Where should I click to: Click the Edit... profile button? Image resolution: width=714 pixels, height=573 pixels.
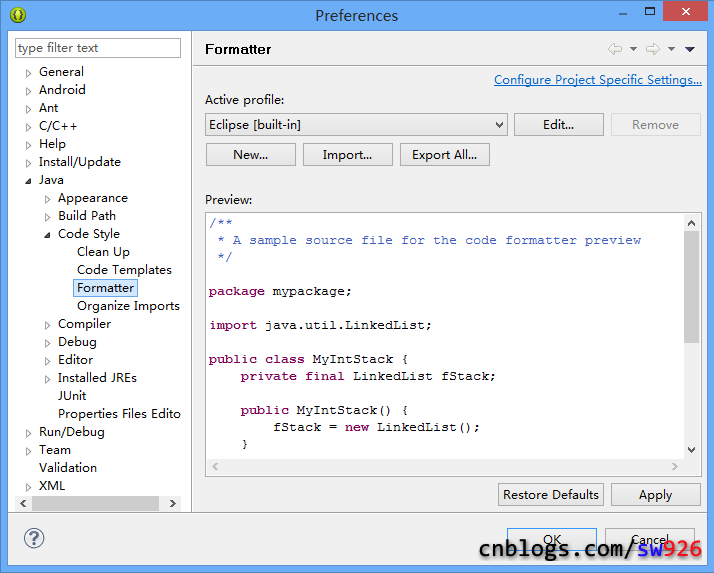coord(558,125)
